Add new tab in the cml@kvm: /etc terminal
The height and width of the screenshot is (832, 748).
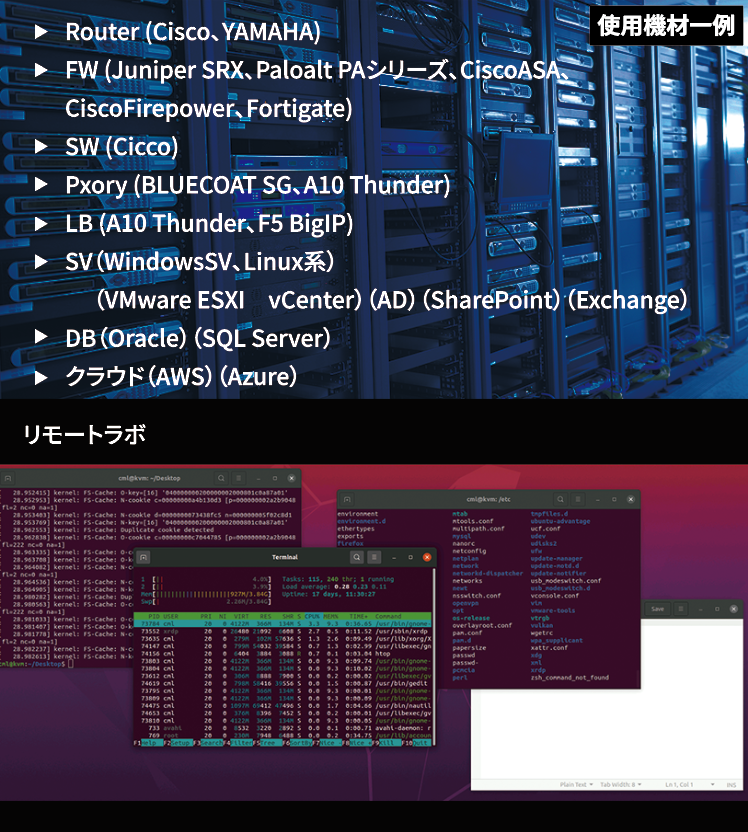coord(347,499)
